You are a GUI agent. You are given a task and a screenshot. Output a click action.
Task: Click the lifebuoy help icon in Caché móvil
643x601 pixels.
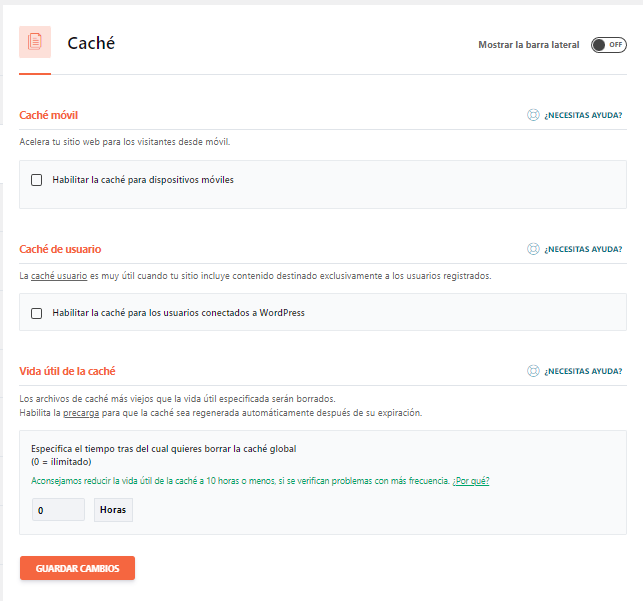pos(533,115)
